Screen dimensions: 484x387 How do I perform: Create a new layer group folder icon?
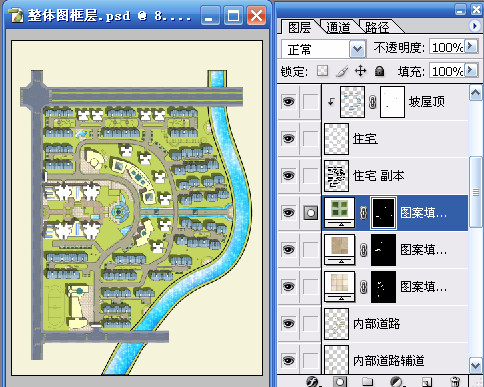pyautogui.click(x=367, y=381)
